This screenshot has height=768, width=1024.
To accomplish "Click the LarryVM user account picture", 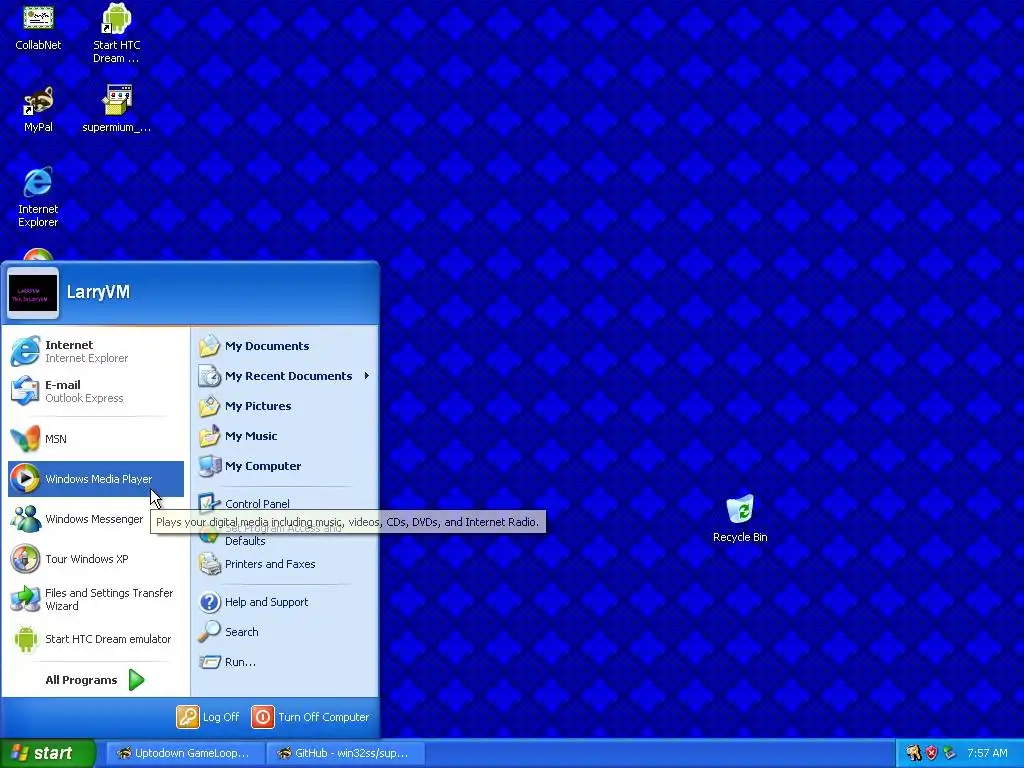I will click(33, 293).
